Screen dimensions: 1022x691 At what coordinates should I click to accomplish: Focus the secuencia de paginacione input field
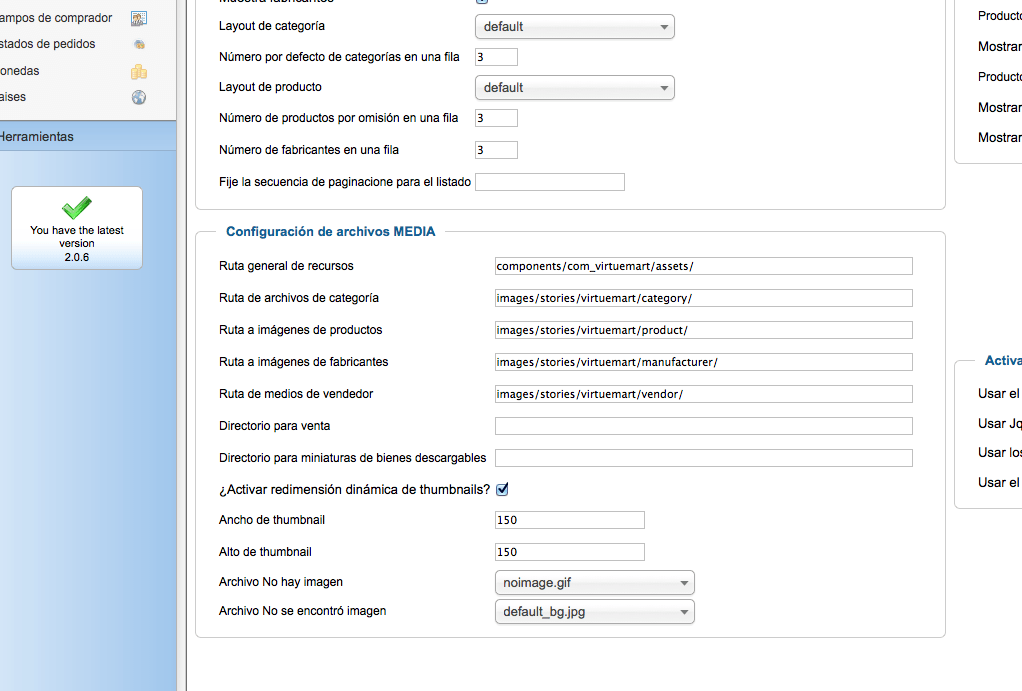click(550, 182)
